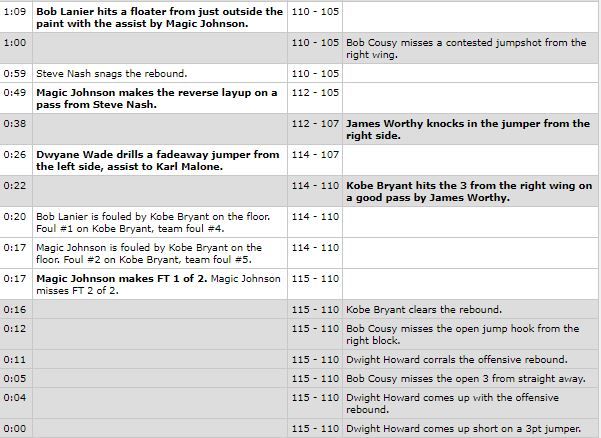
Task: Click the 114 - 110 score at 0:22
Action: click(x=315, y=186)
